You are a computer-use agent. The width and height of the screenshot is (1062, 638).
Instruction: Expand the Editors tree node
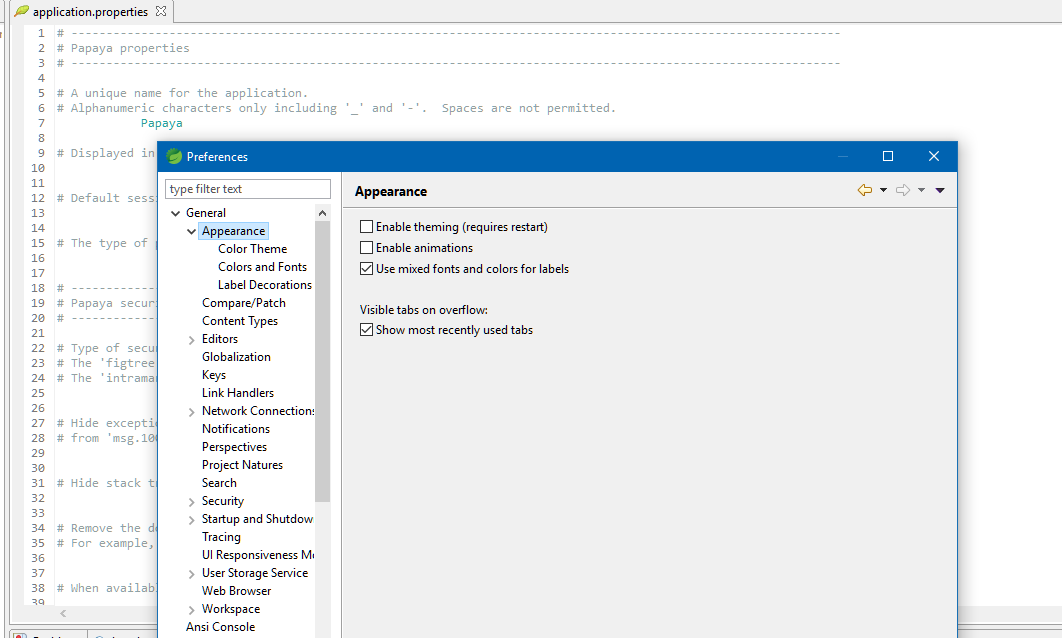191,340
